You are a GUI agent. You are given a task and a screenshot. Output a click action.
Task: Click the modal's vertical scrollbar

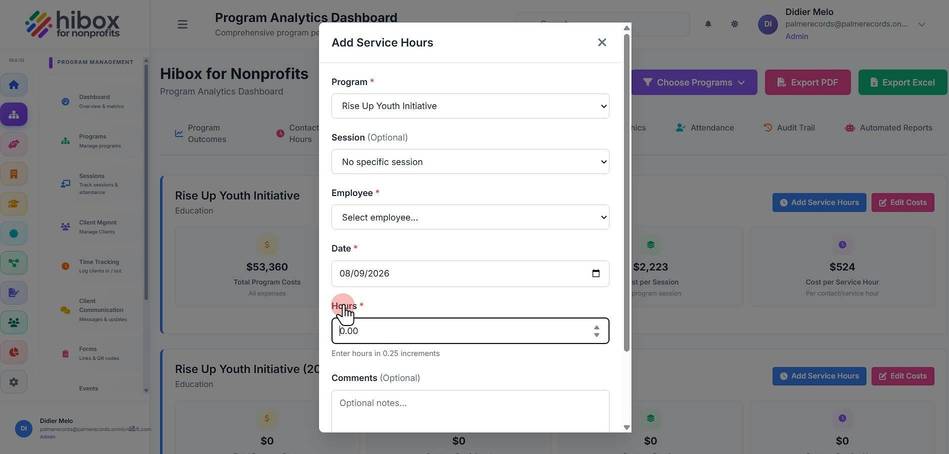[626, 192]
